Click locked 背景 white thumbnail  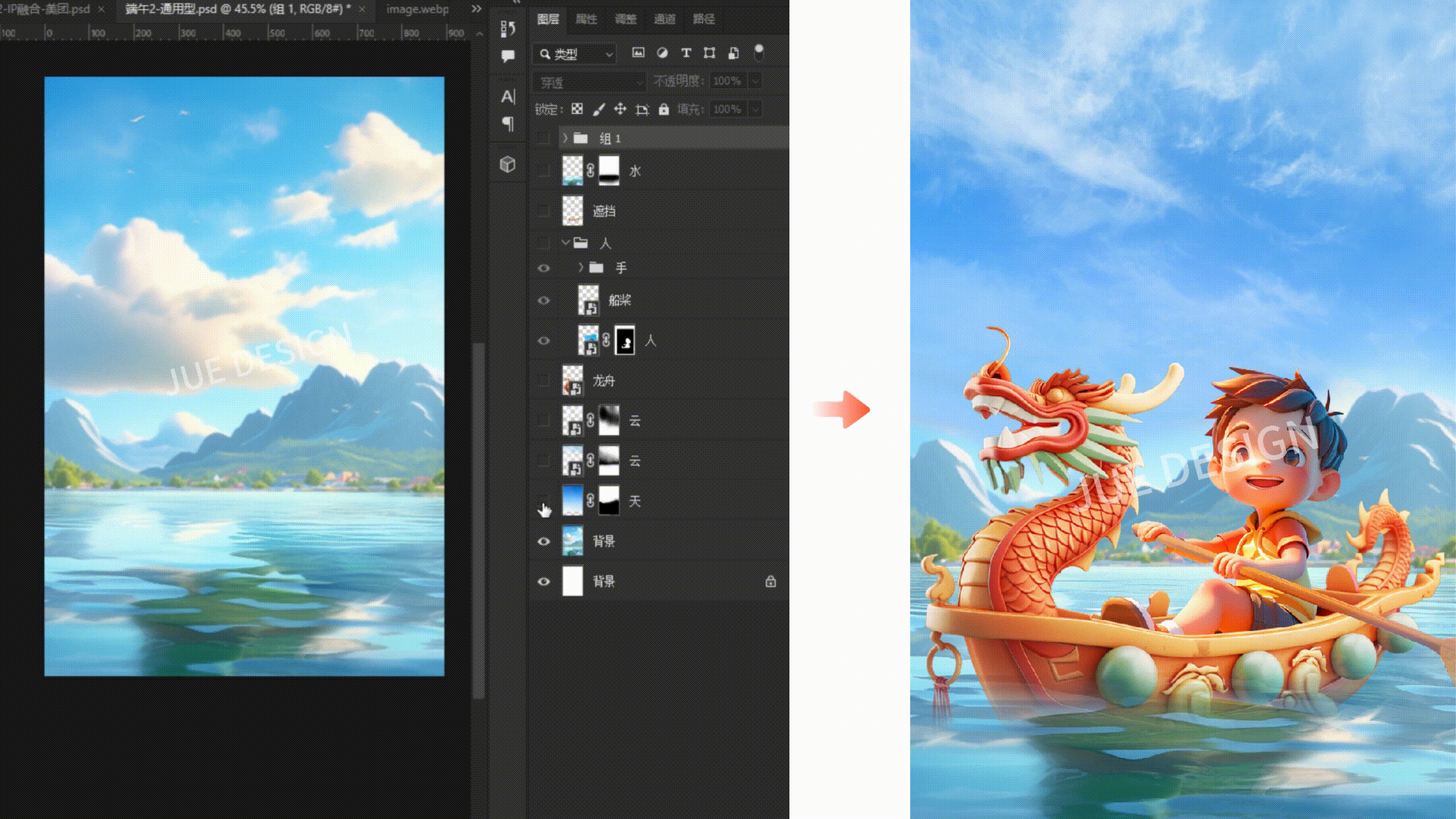[572, 581]
